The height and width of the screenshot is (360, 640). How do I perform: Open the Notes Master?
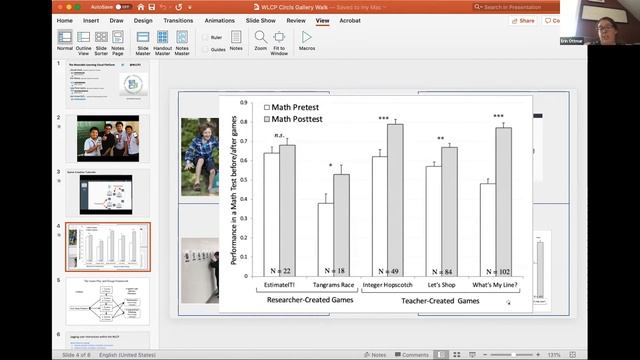pyautogui.click(x=182, y=42)
